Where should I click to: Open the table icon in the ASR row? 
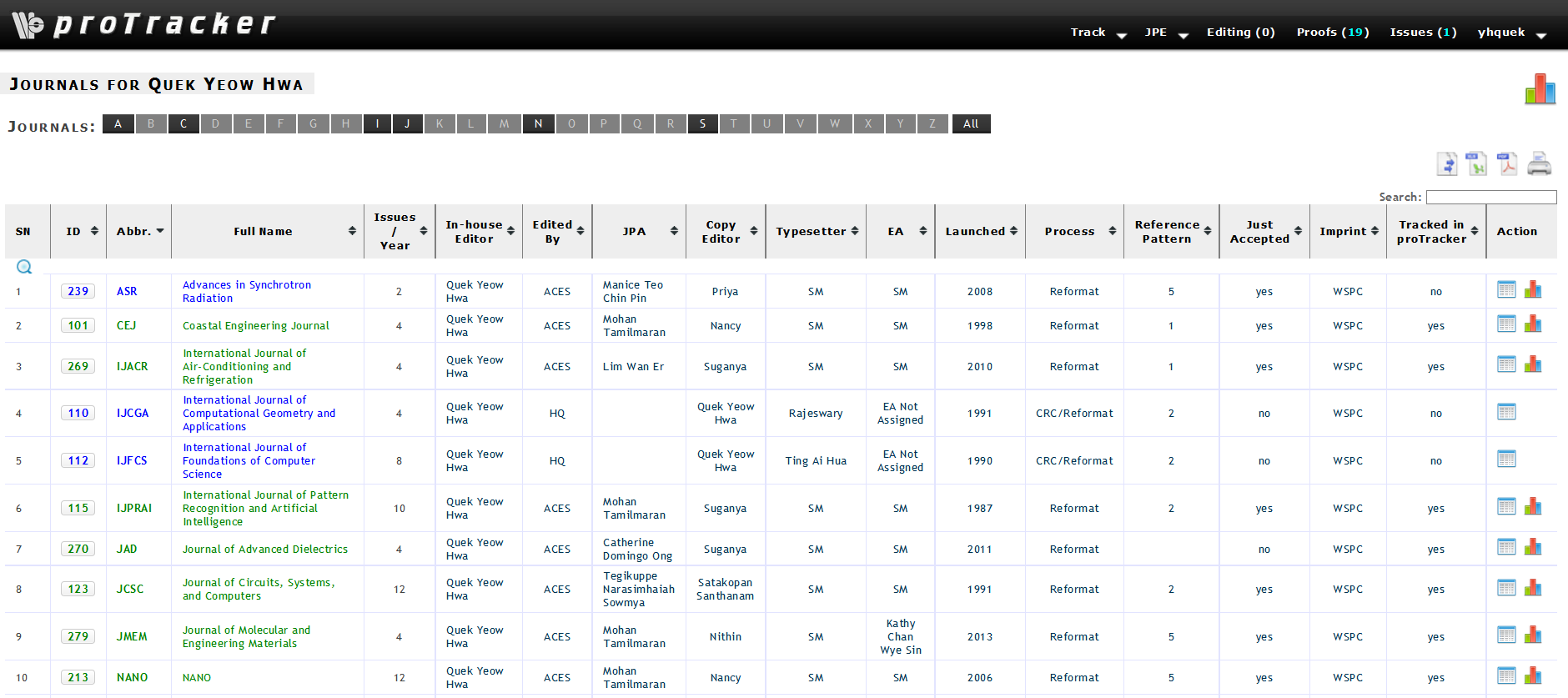point(1506,290)
